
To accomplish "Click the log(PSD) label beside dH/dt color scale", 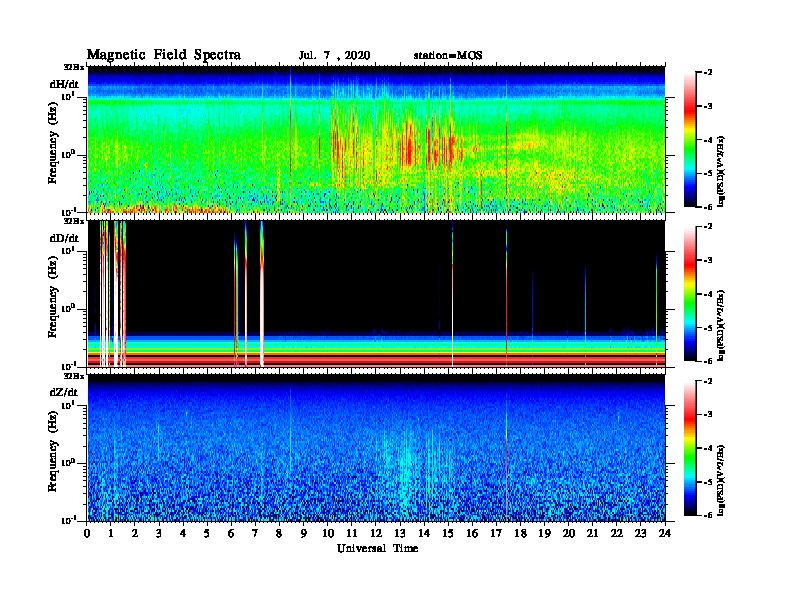I will click(x=721, y=171).
